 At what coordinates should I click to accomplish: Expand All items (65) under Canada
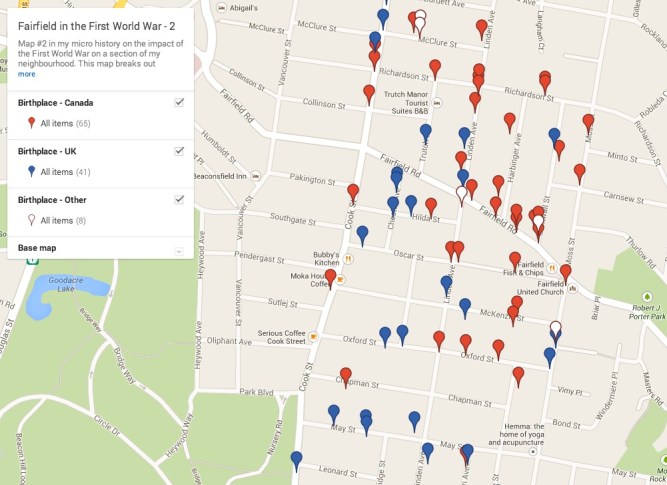click(x=65, y=123)
